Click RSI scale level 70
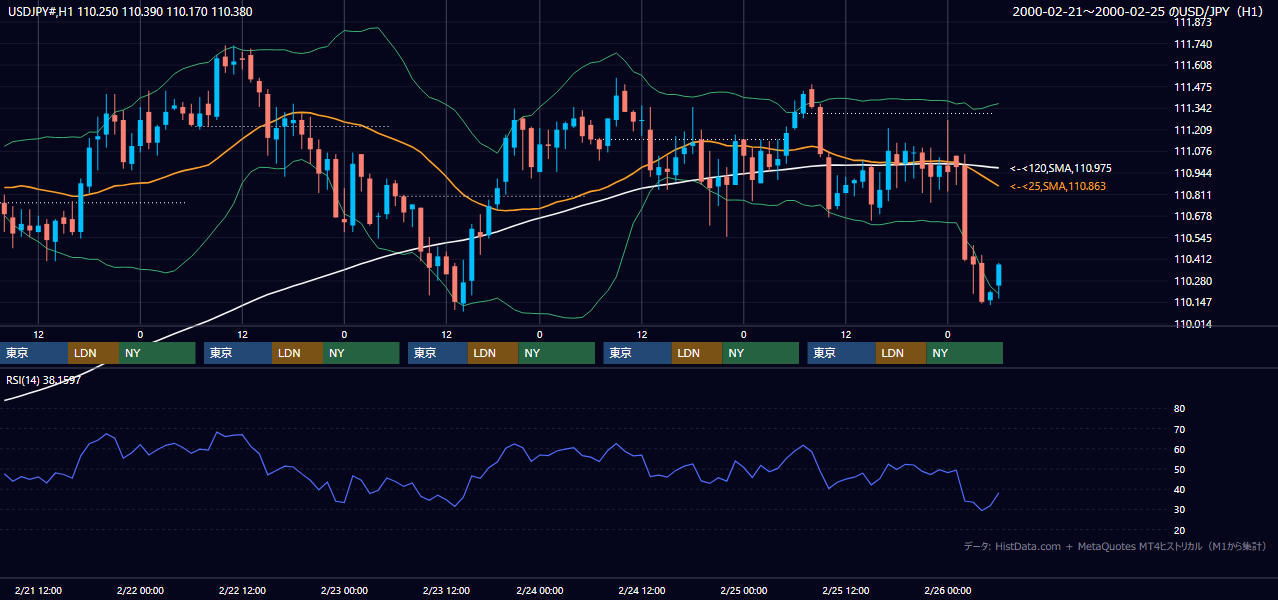Viewport: 1278px width, 600px height. (1179, 429)
